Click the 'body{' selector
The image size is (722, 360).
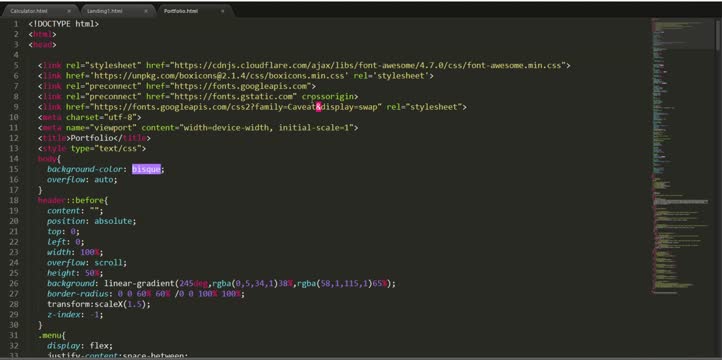pos(49,159)
